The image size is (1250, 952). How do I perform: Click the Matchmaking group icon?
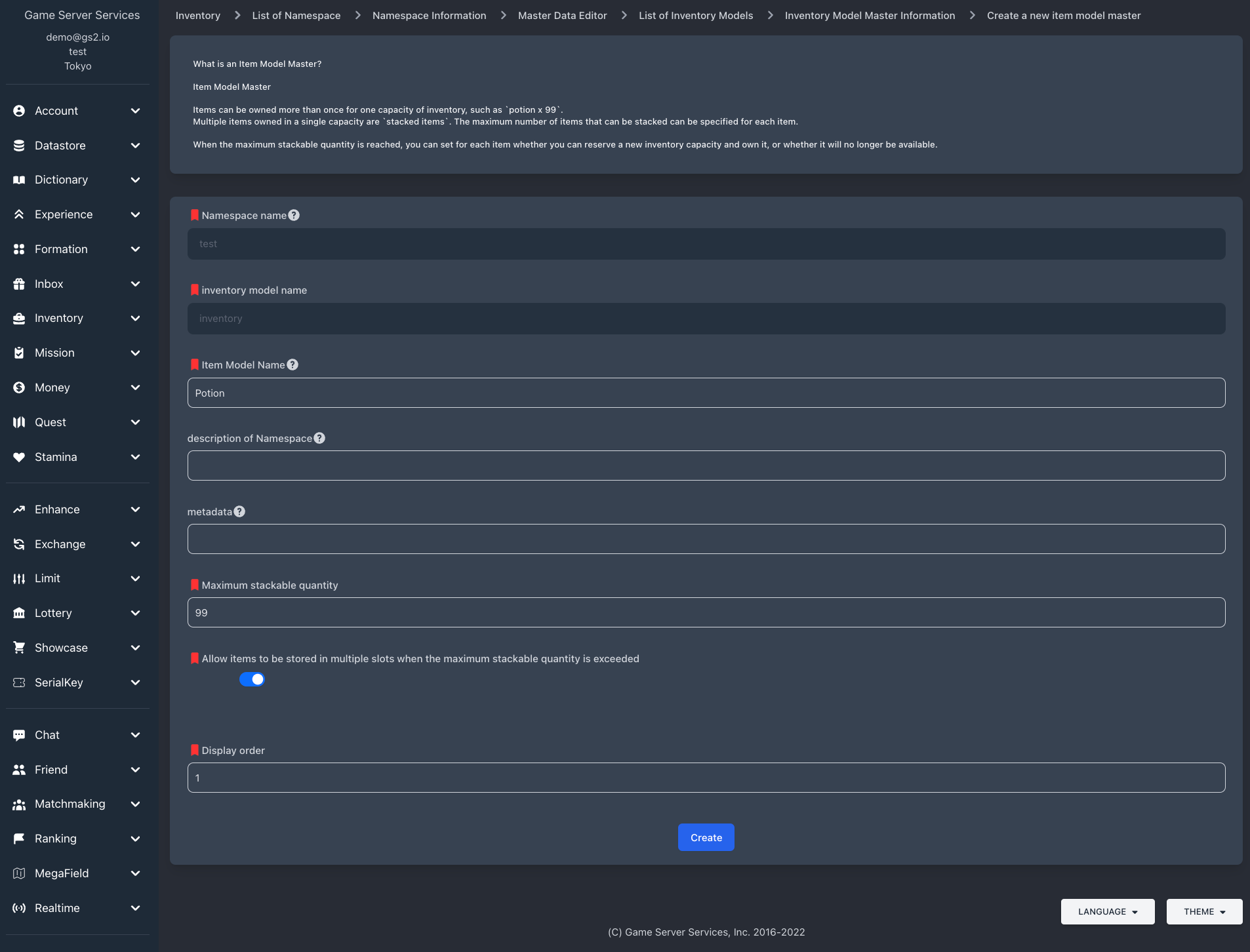point(19,804)
